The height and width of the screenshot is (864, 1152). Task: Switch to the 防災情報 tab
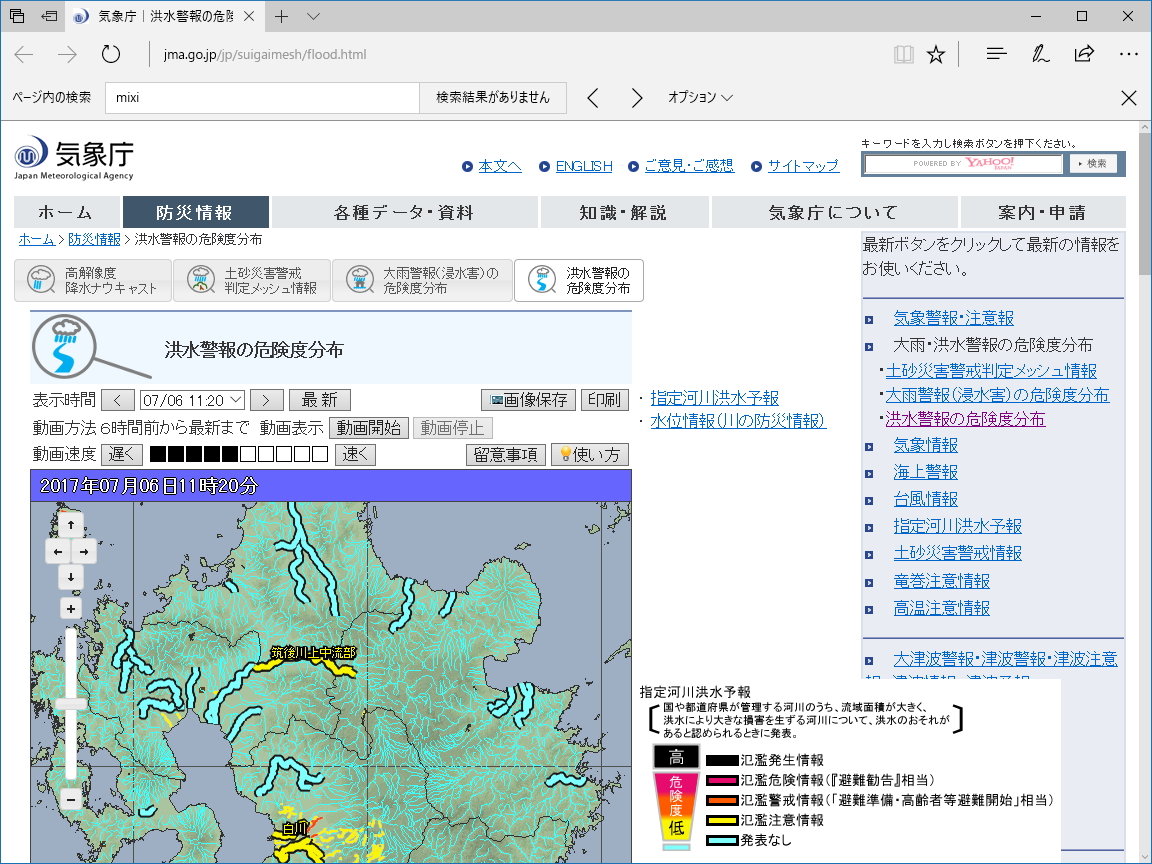[196, 212]
